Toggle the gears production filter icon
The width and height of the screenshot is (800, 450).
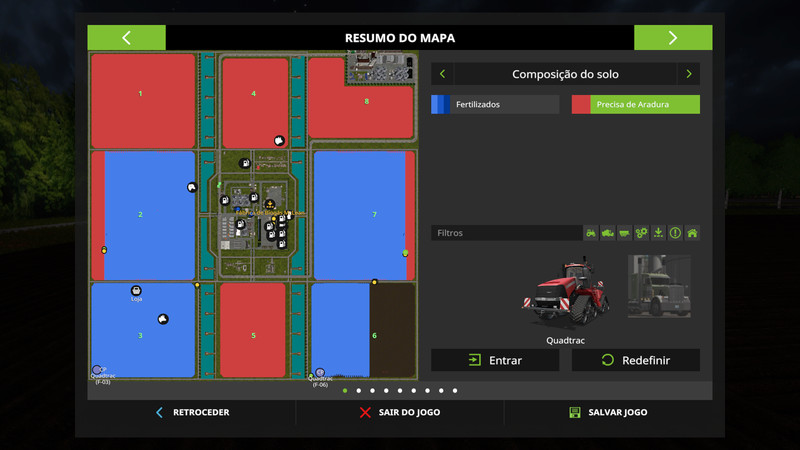642,233
